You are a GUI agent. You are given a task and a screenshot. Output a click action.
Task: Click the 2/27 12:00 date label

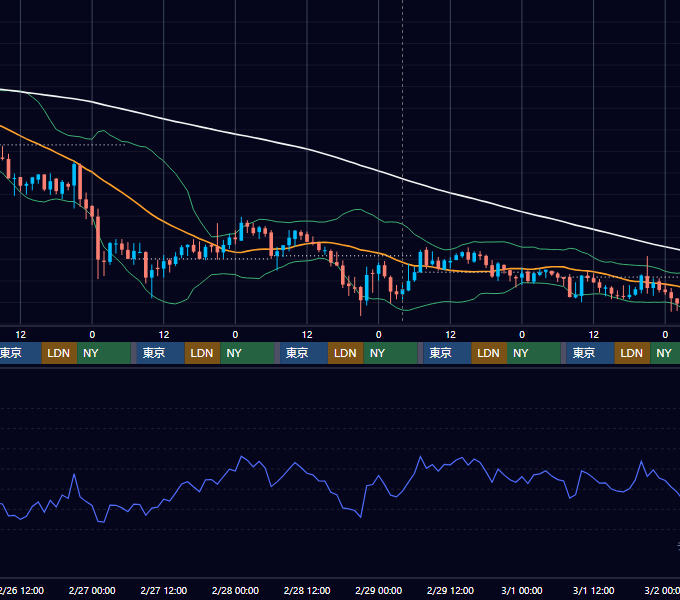tap(163, 590)
